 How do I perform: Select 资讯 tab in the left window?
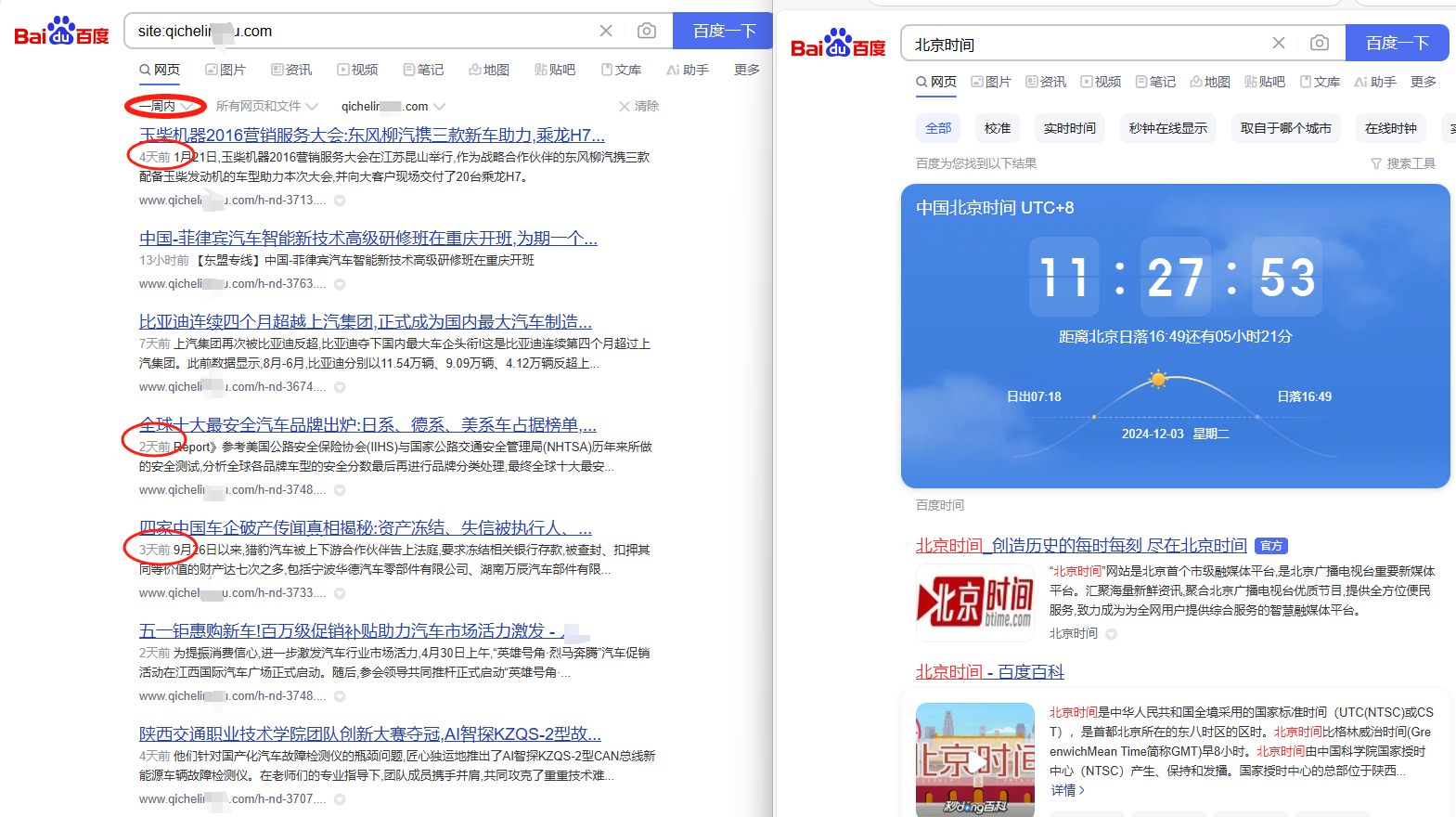(x=291, y=70)
